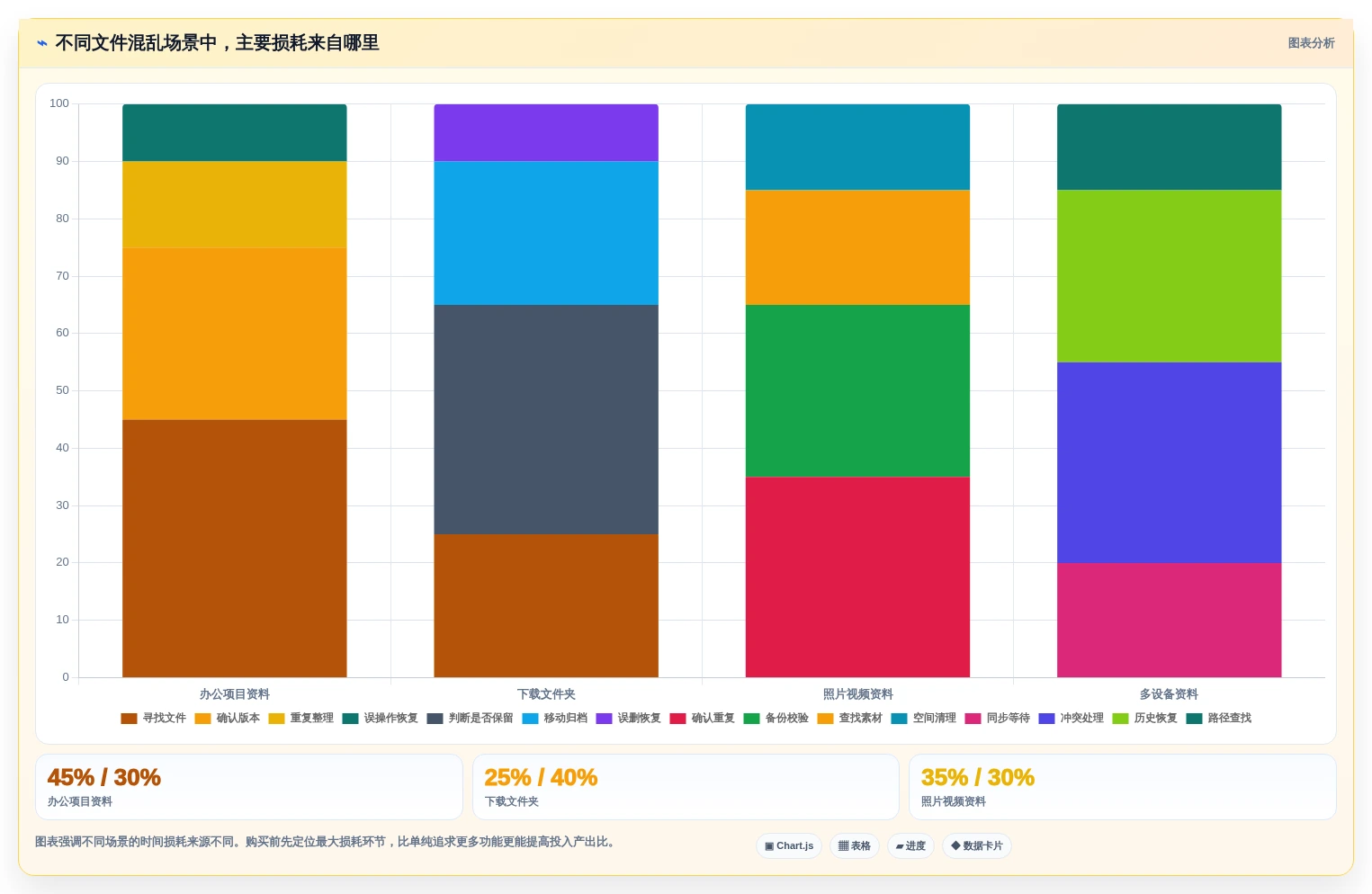Toggle the 寻找文件 legend item

tap(153, 718)
